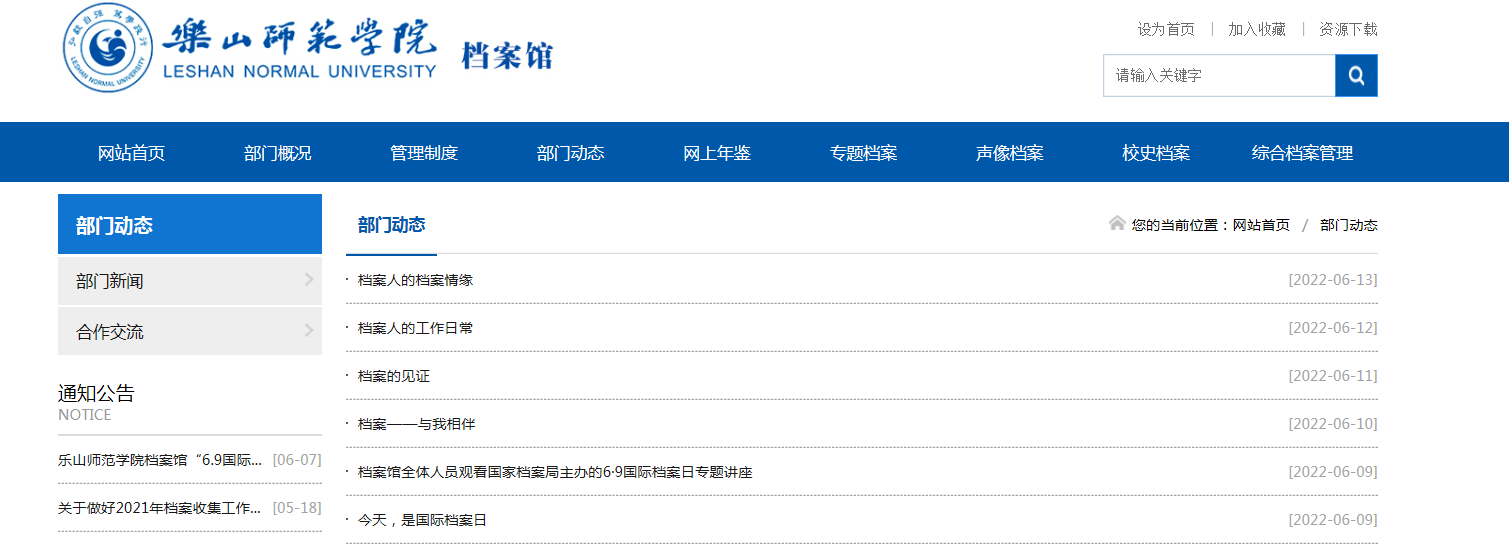1509x545 pixels.
Task: Expand 合作交流 using its chevron arrow
Action: 309,331
